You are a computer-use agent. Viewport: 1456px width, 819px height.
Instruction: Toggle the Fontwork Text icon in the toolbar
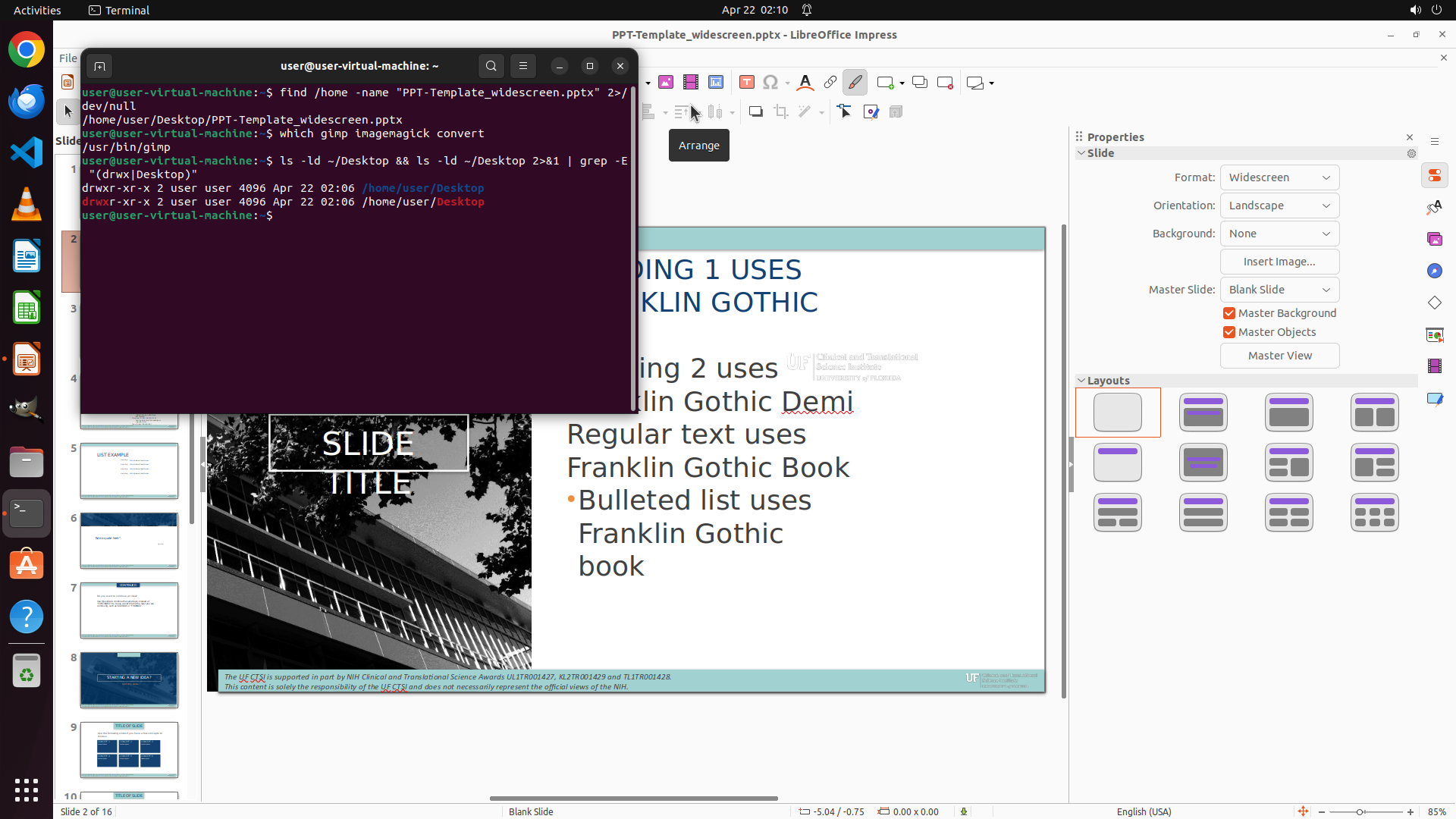click(x=805, y=83)
